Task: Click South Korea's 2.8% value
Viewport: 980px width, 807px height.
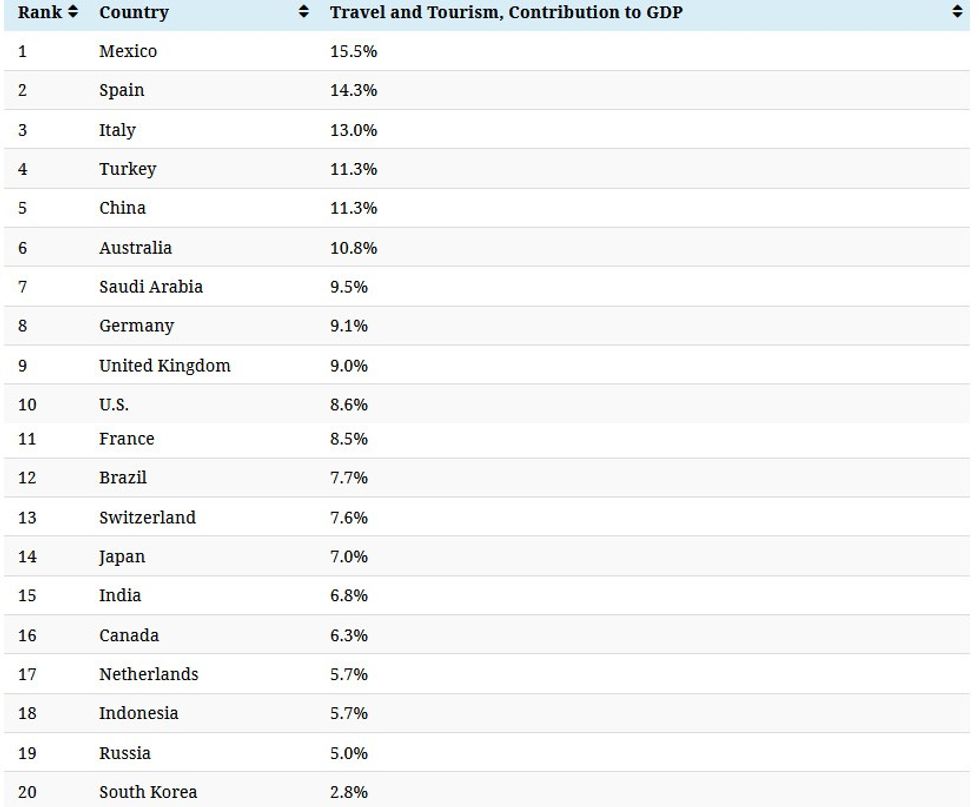Action: (349, 792)
